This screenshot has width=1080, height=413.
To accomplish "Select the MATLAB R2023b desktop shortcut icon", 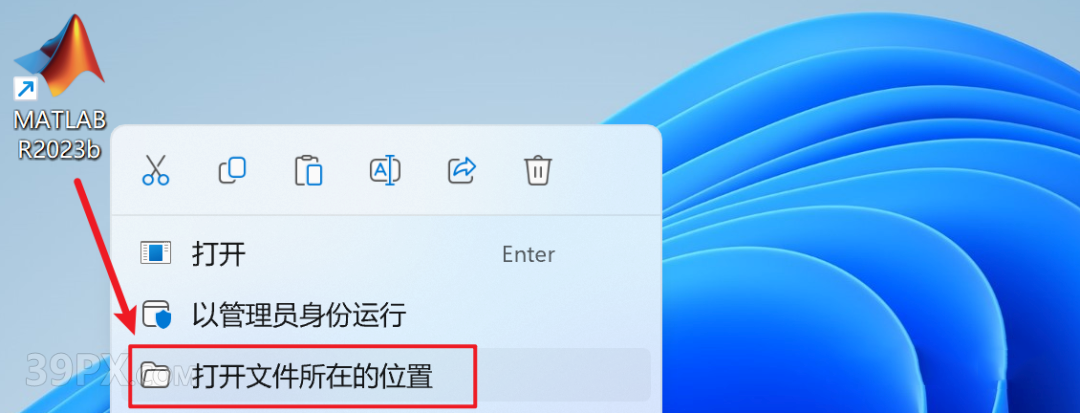I will click(x=59, y=56).
